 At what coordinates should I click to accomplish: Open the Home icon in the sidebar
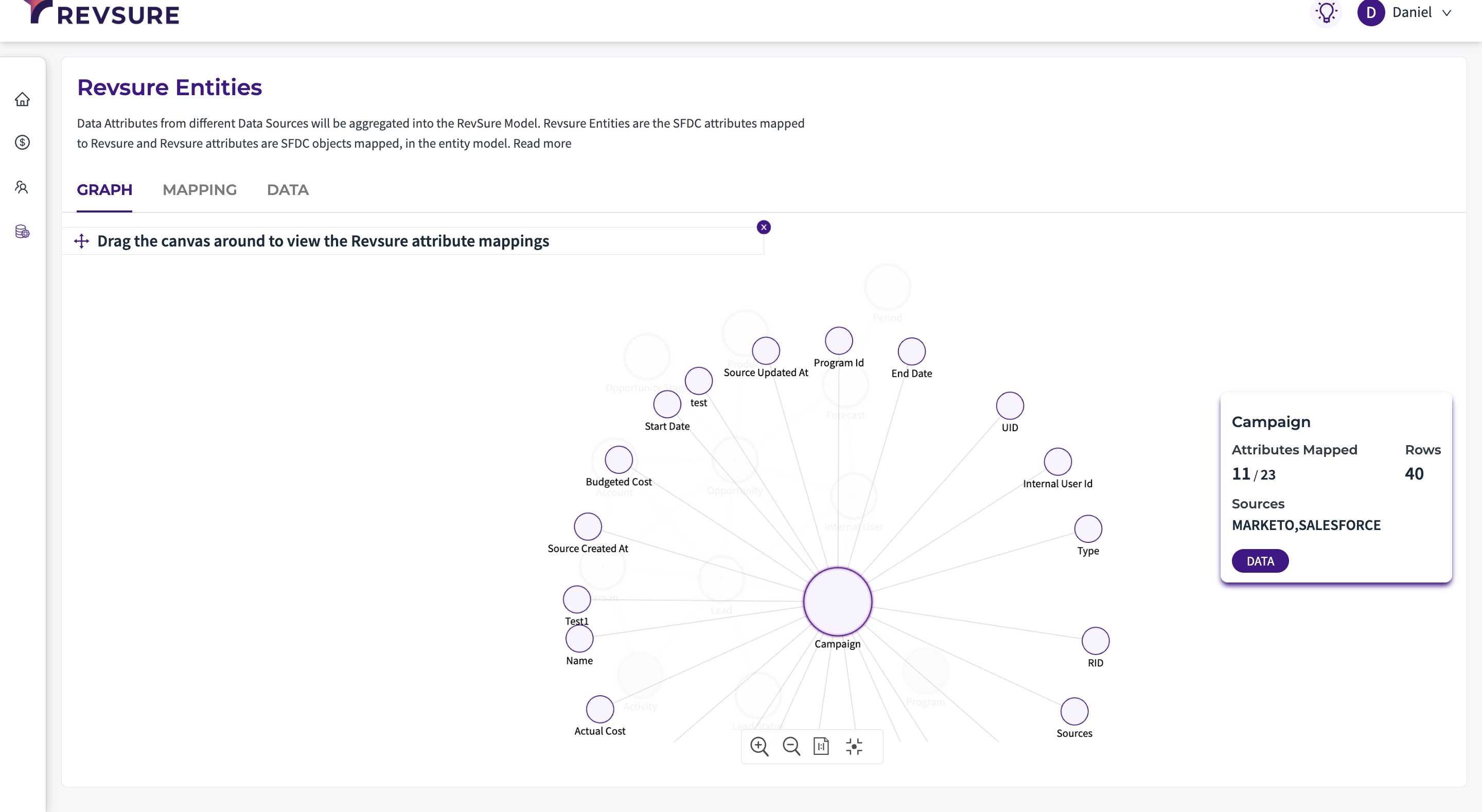[23, 99]
